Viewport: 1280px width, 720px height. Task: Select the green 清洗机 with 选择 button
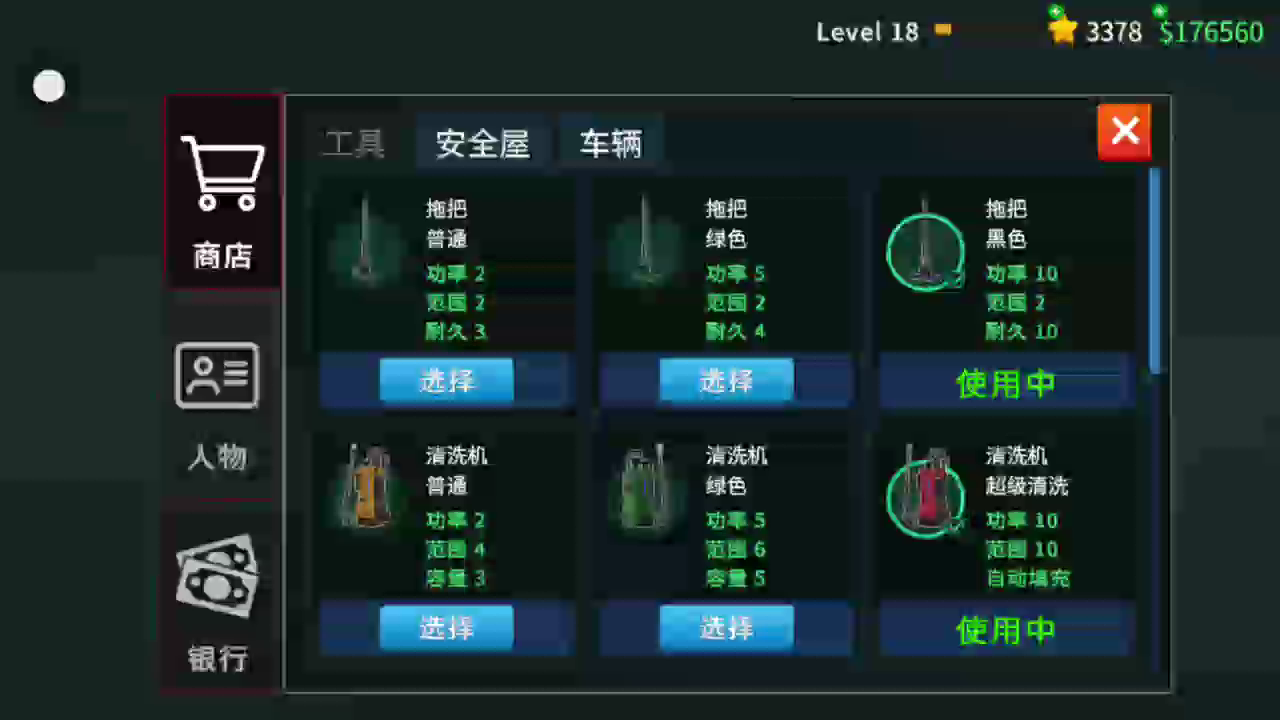726,628
